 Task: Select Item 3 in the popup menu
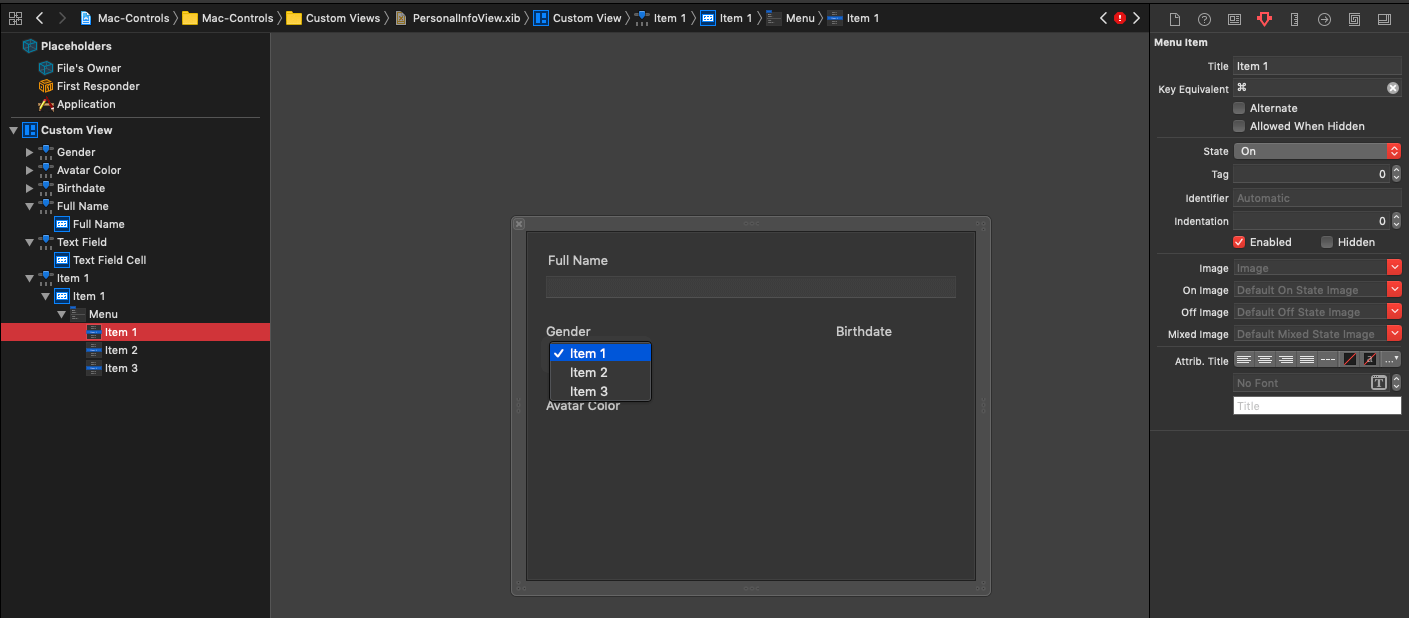[x=589, y=391]
